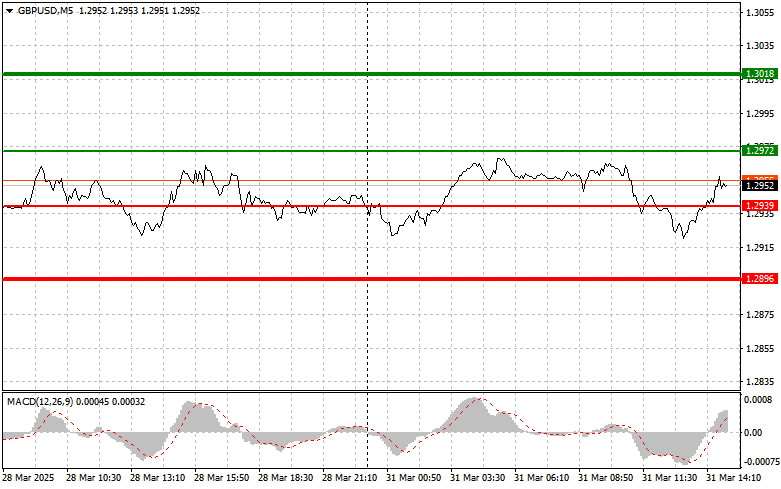Viewport: 781px width, 489px height.
Task: Select the thick red line at 1.2896
Action: click(372, 279)
